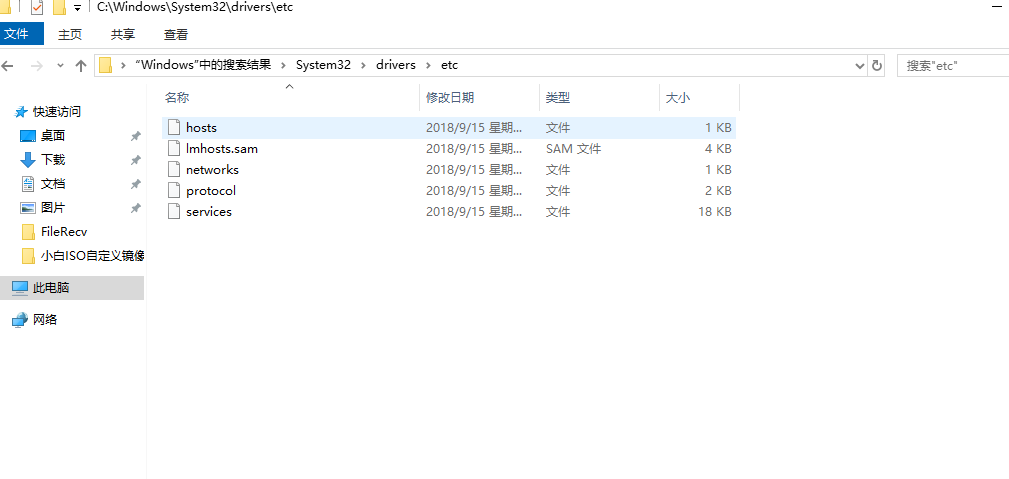Switch to the 共享 tab
The height and width of the screenshot is (479, 1009).
tap(123, 34)
